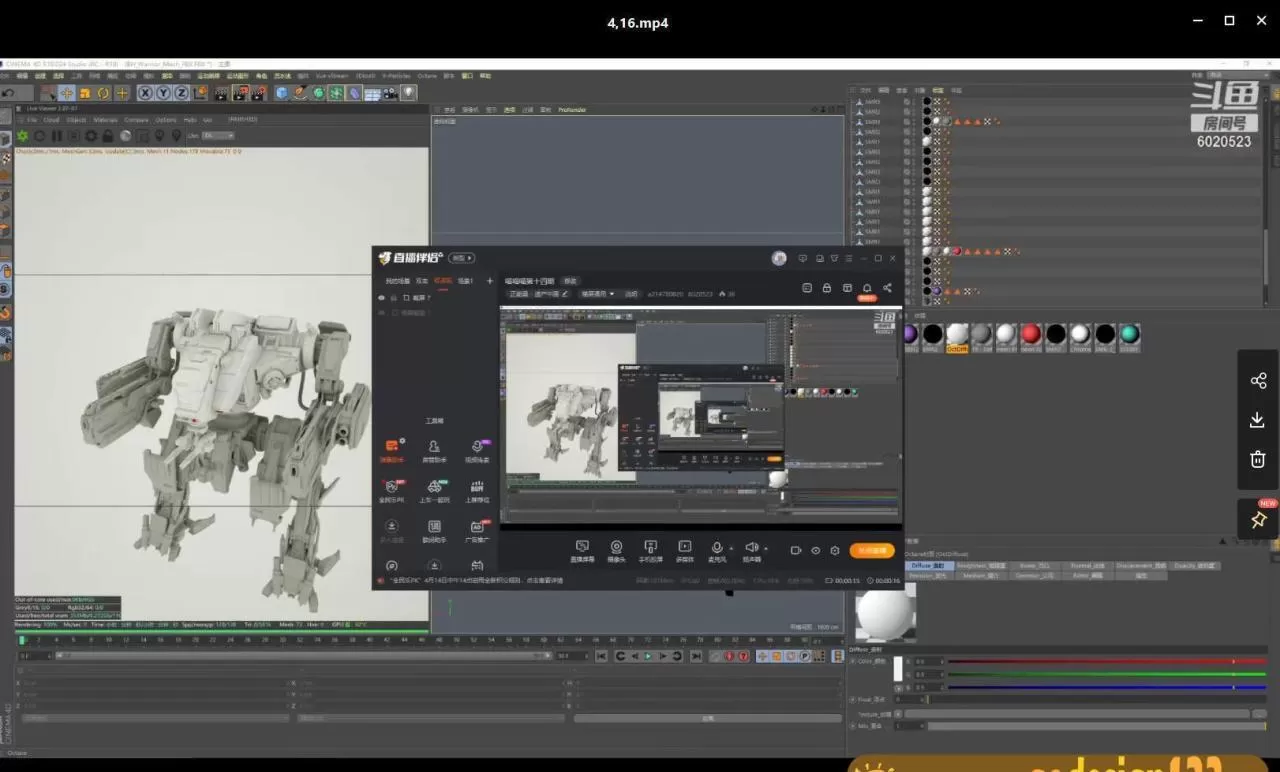The image size is (1280, 772).
Task: Select the X axis lock icon
Action: 146,93
